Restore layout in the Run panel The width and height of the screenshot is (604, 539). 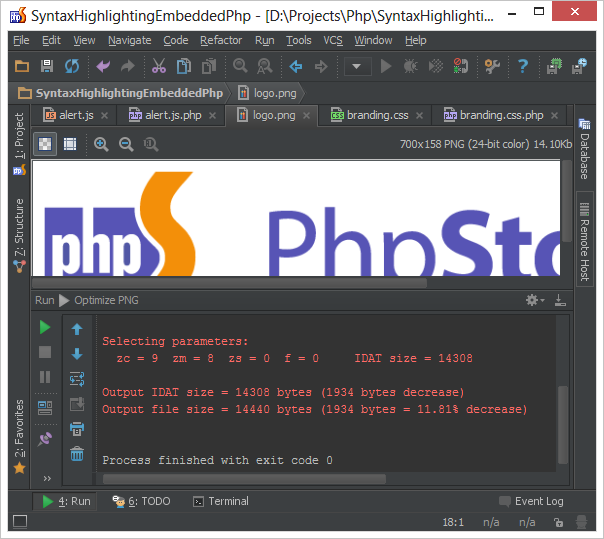coord(45,408)
